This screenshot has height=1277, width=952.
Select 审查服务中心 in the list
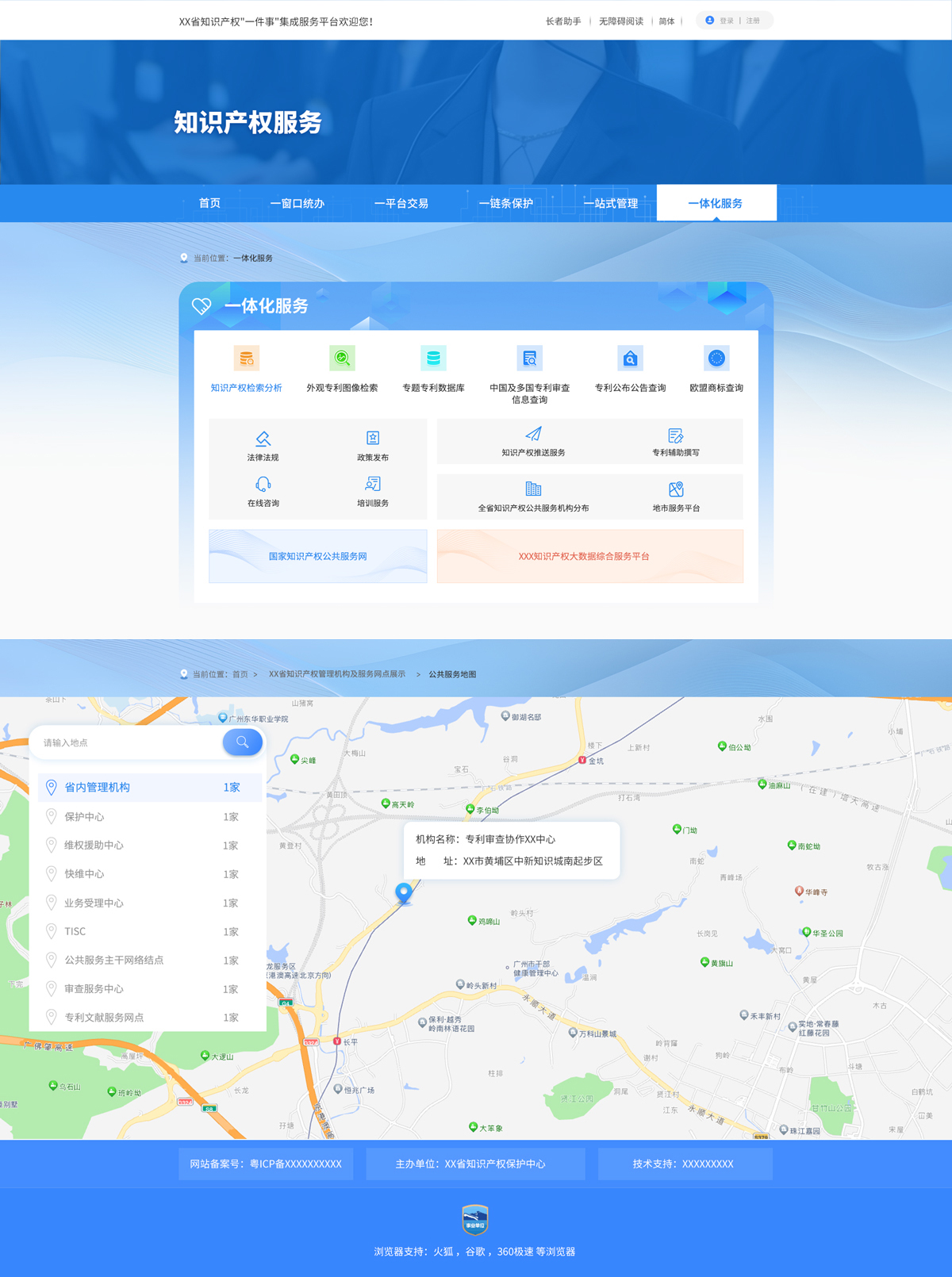pyautogui.click(x=150, y=989)
